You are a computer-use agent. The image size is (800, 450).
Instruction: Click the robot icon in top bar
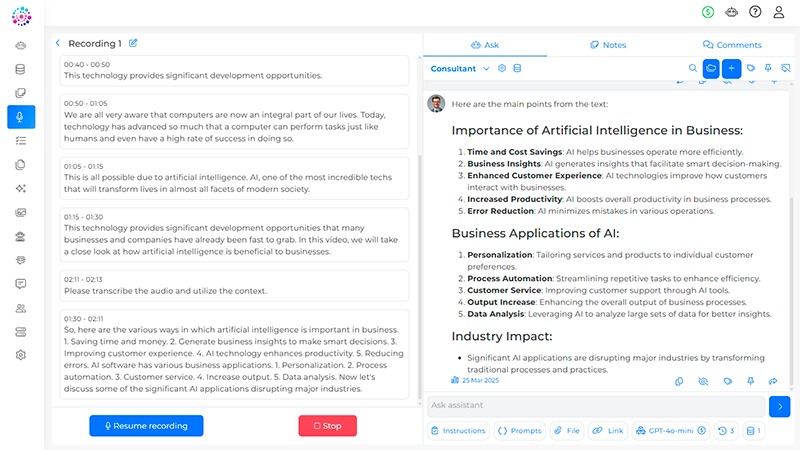pyautogui.click(x=732, y=12)
